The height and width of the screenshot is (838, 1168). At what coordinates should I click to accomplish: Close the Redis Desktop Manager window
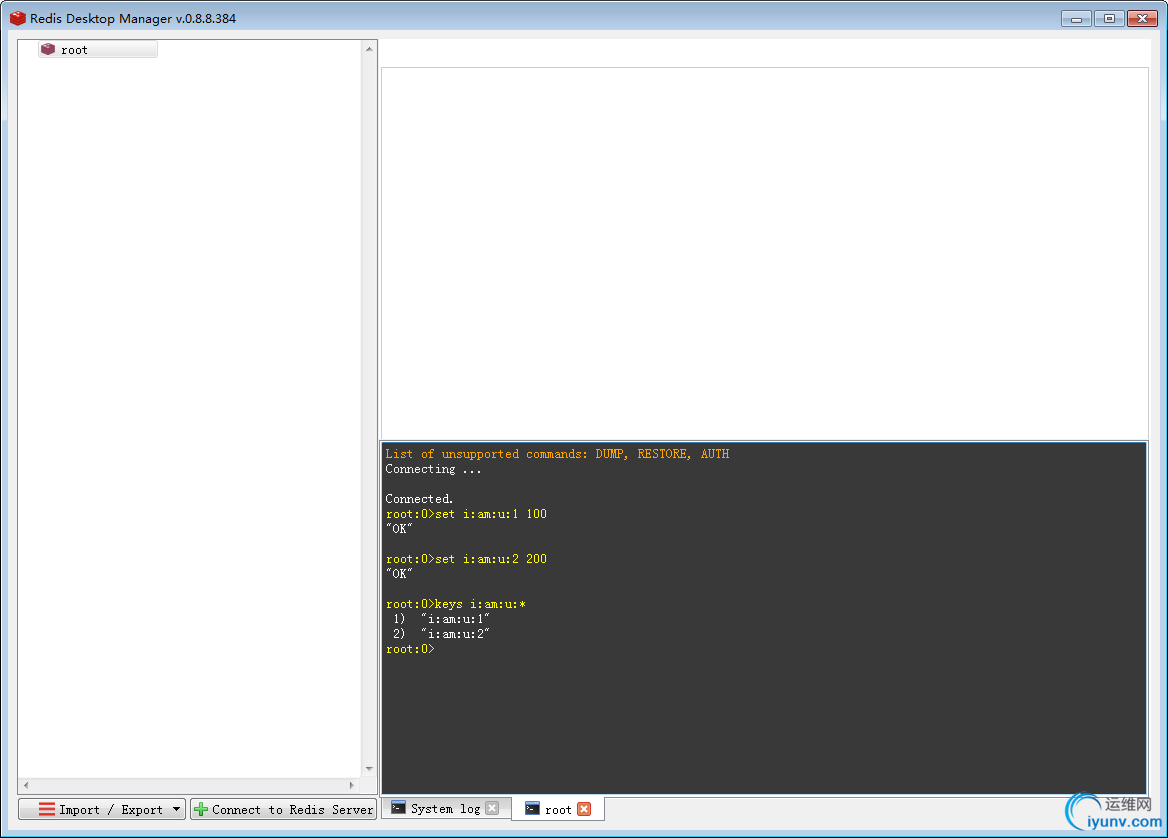click(x=1142, y=19)
